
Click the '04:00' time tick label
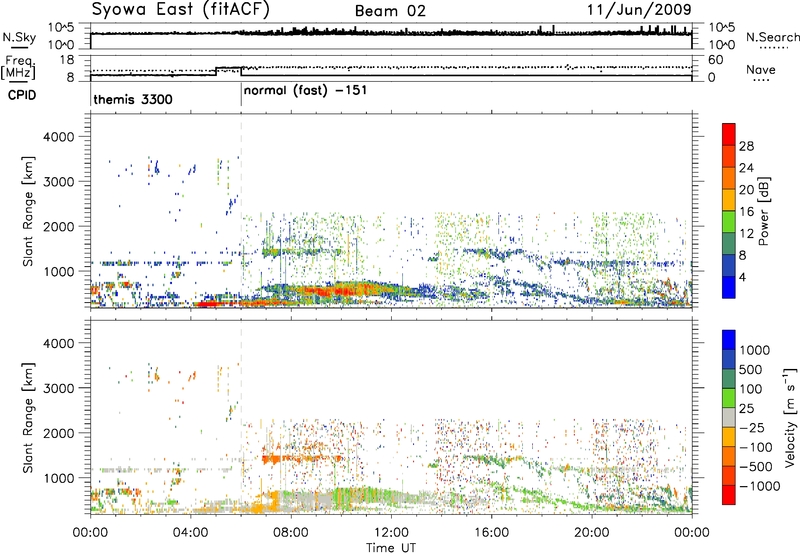click(190, 533)
